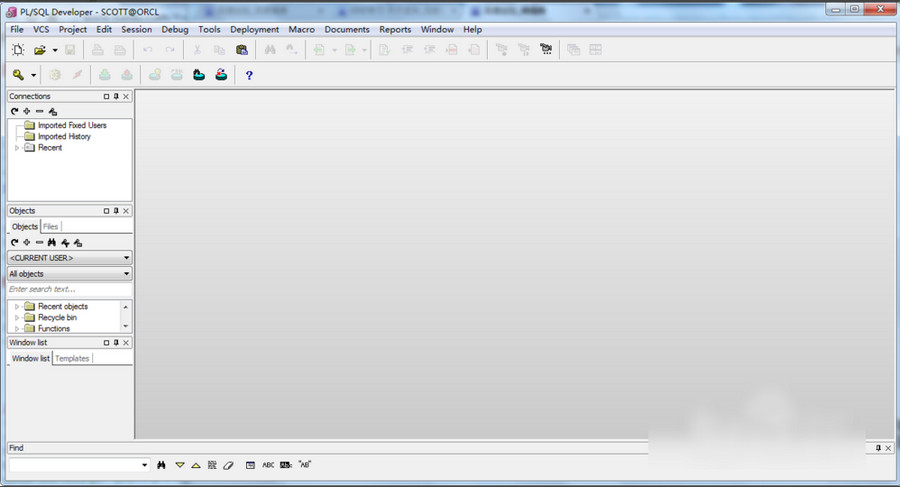Click the Enter search text field

pos(68,289)
